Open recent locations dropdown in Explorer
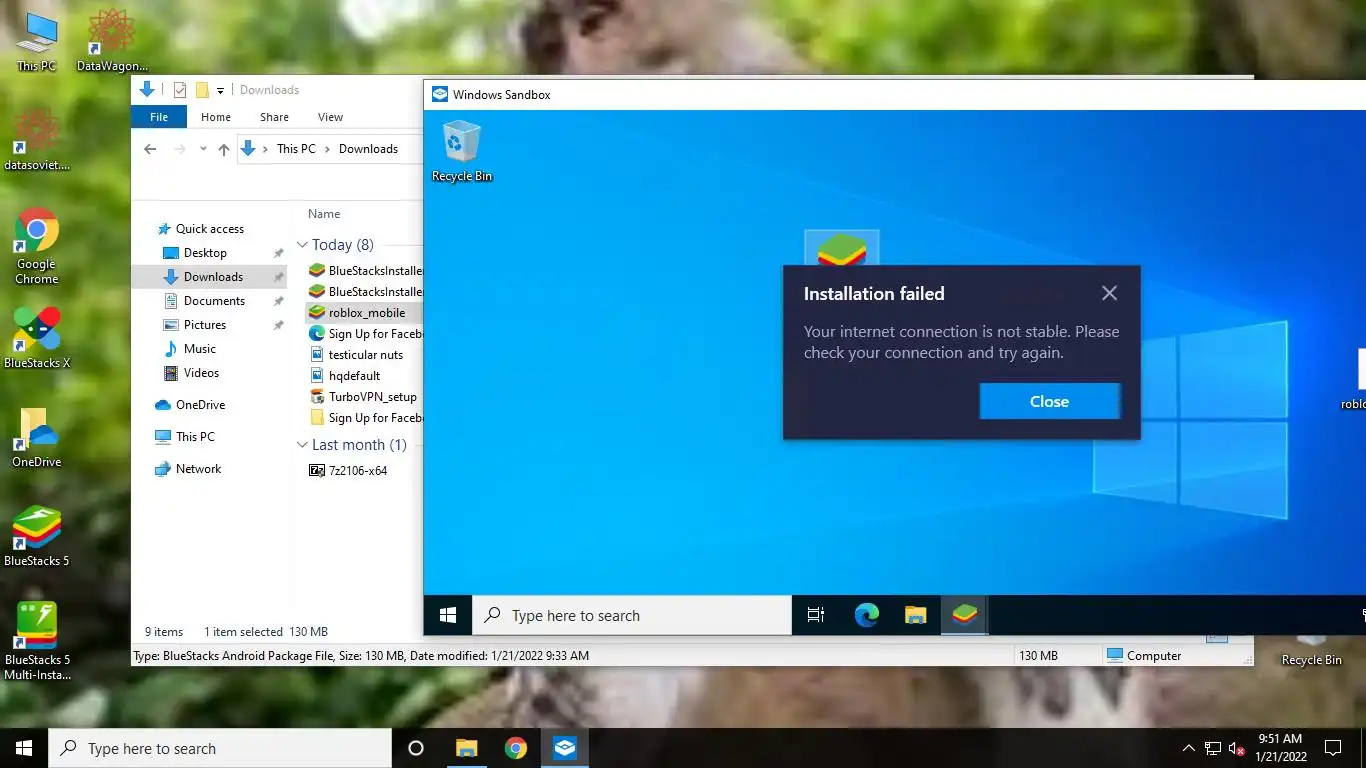The height and width of the screenshot is (768, 1366). 203,149
